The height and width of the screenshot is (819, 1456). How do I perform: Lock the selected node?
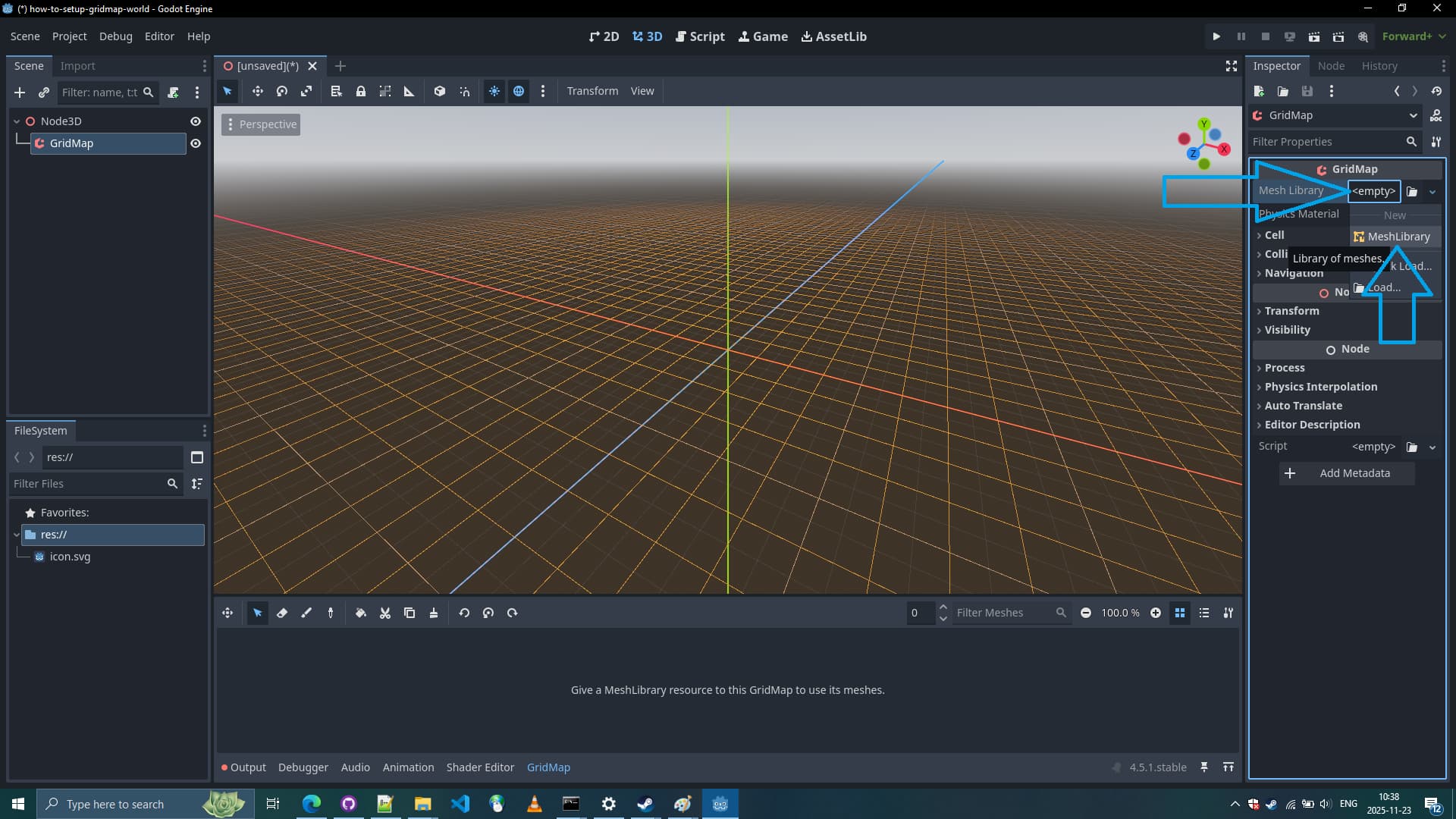point(361,91)
